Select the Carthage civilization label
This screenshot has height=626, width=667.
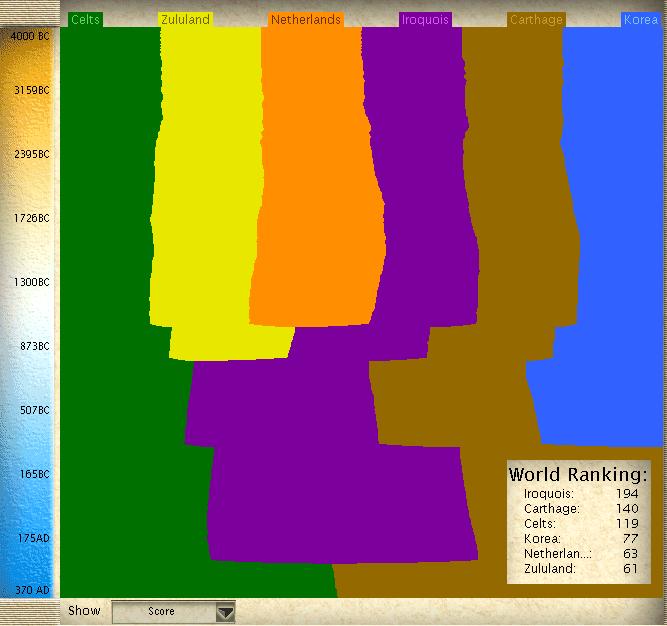536,20
